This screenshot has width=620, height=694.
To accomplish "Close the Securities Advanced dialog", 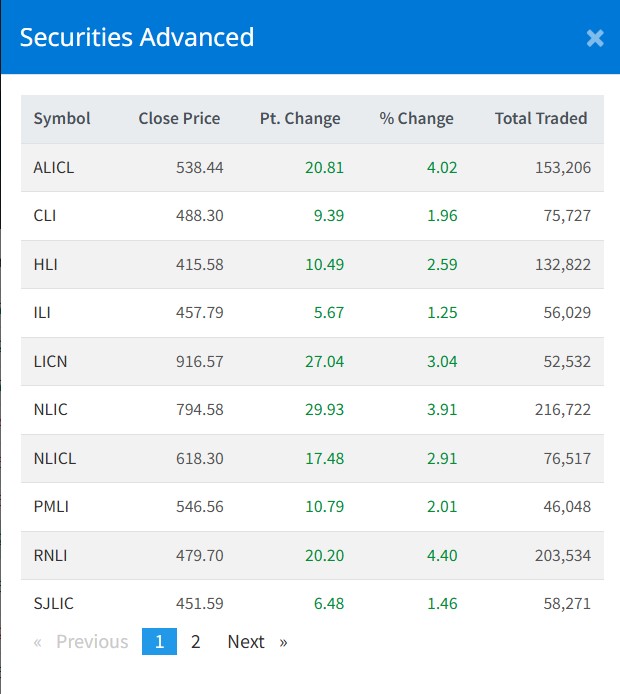I will click(x=595, y=38).
